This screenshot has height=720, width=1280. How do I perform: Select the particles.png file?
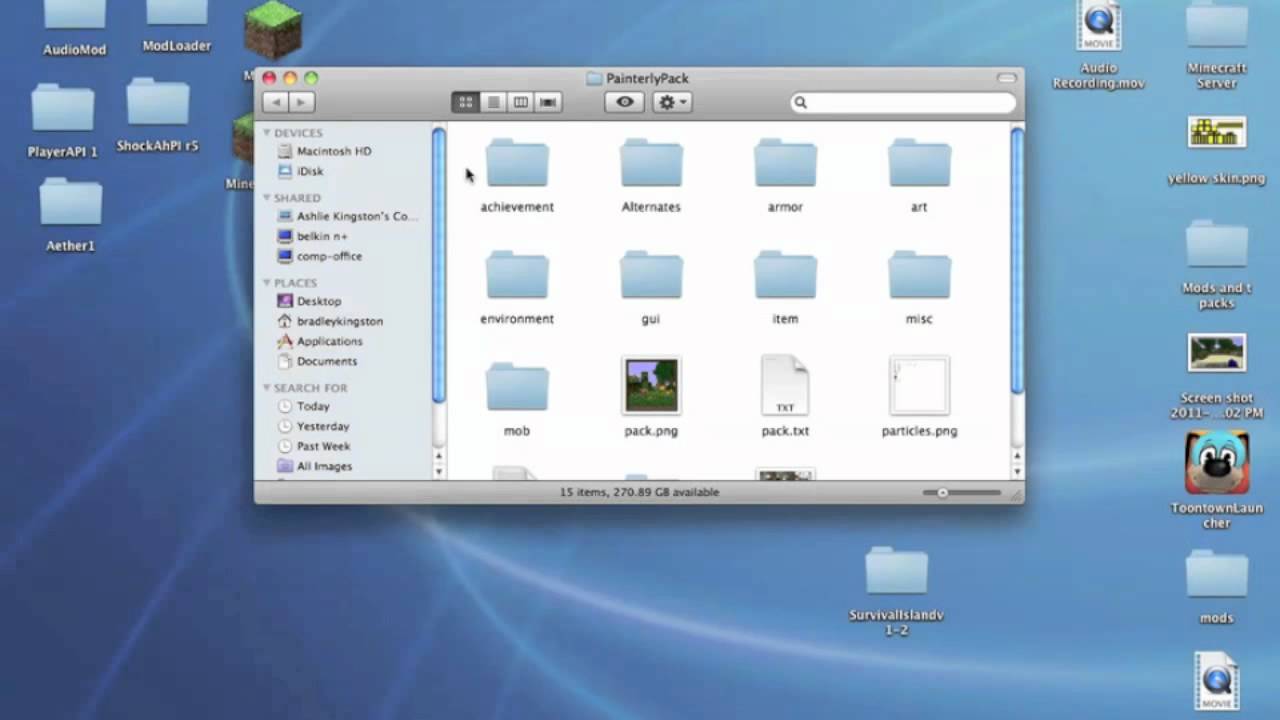[x=919, y=385]
